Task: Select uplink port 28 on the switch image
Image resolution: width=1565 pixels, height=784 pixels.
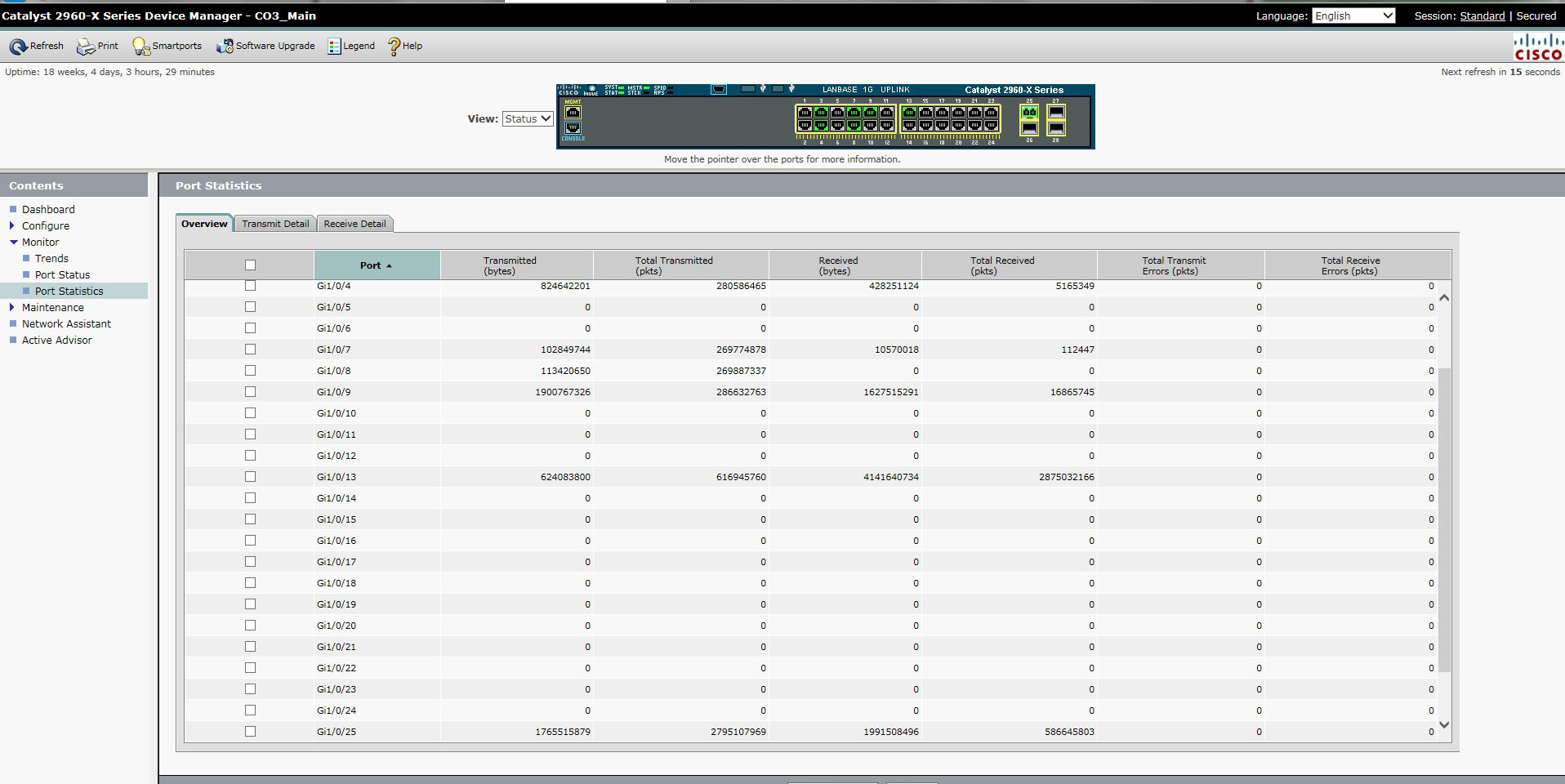Action: pyautogui.click(x=1056, y=128)
